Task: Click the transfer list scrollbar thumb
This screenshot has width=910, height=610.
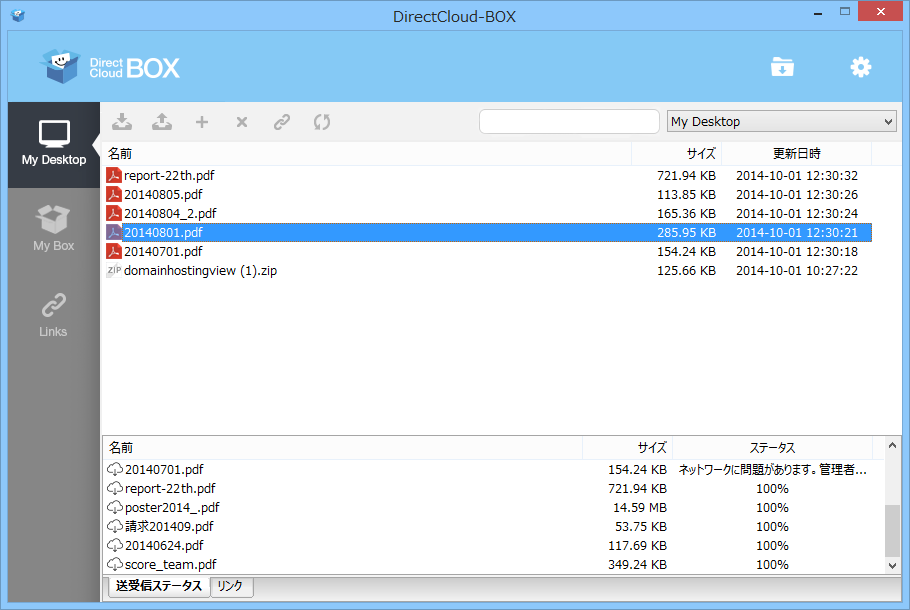Action: [893, 530]
